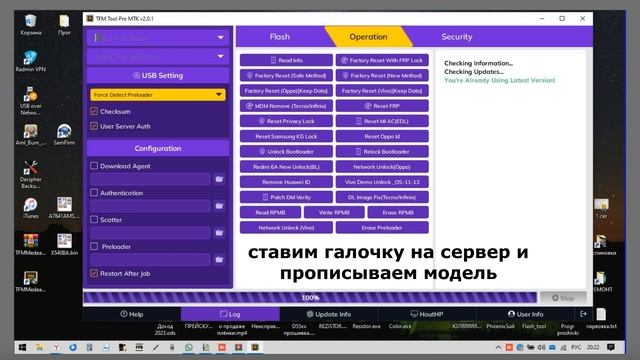
Task: Open the SamFirm desktop shortcut
Action: [64, 135]
